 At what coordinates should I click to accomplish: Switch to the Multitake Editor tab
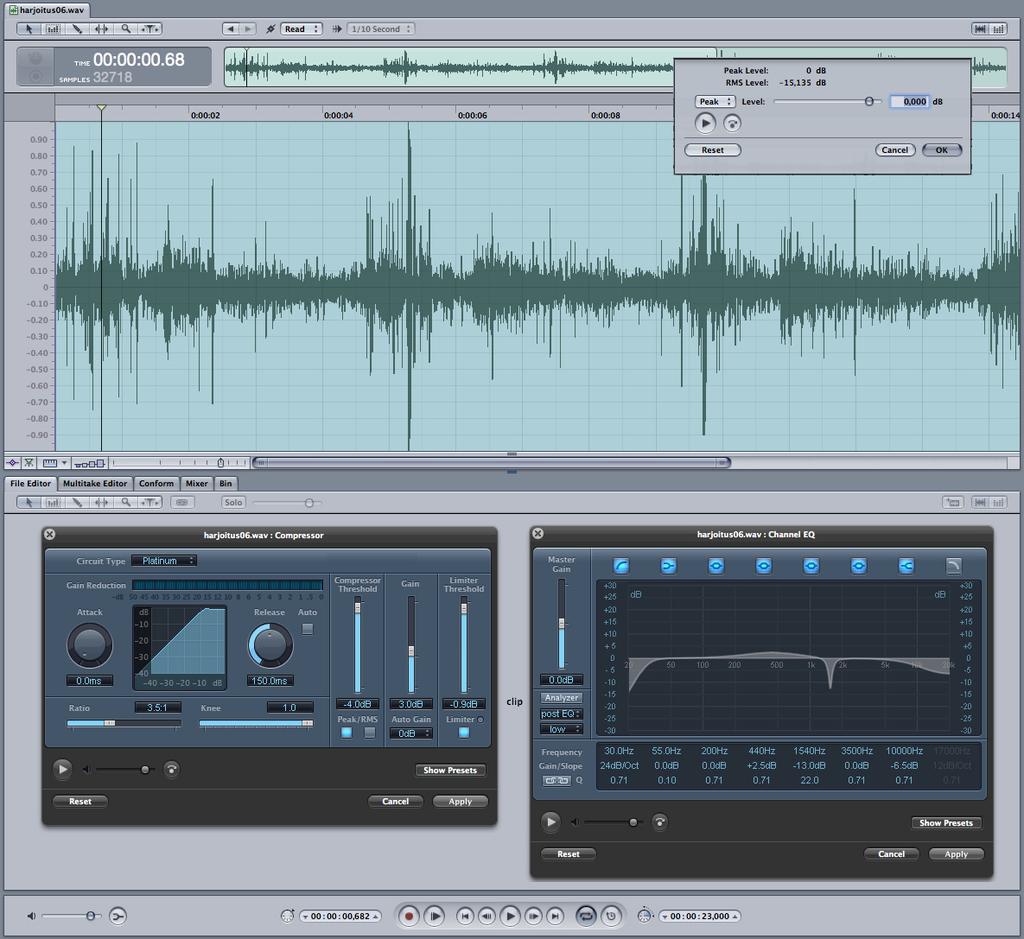click(x=95, y=483)
